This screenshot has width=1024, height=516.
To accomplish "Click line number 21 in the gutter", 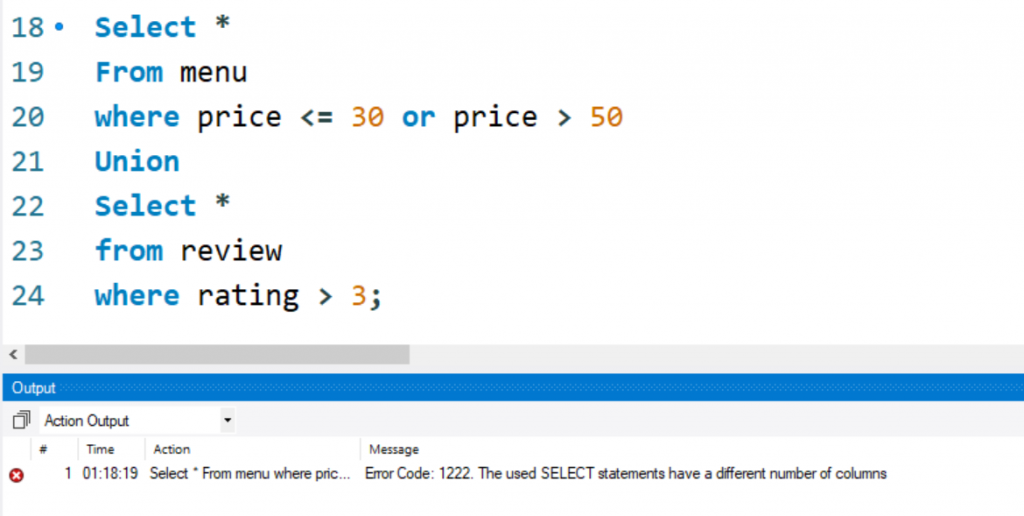I will pos(27,161).
